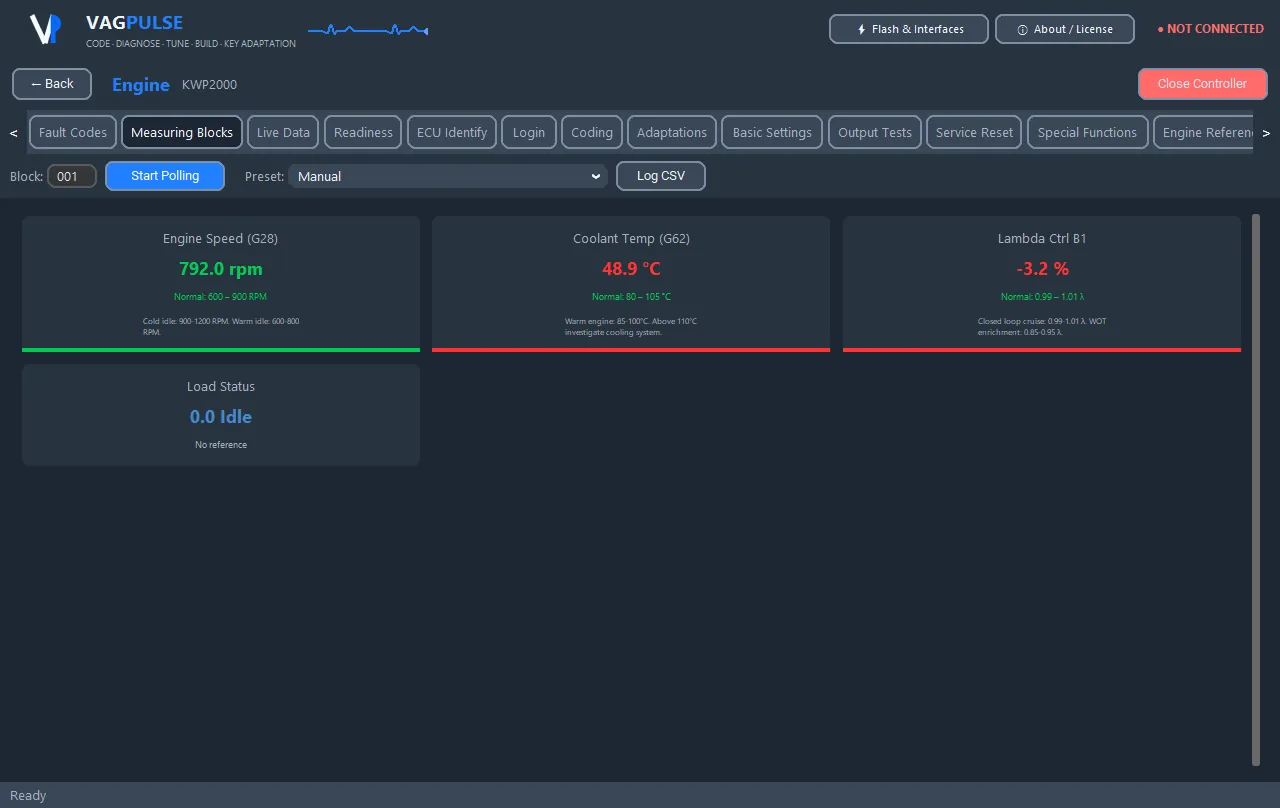Click the 0.0 Idle value
This screenshot has height=808, width=1280.
(221, 416)
